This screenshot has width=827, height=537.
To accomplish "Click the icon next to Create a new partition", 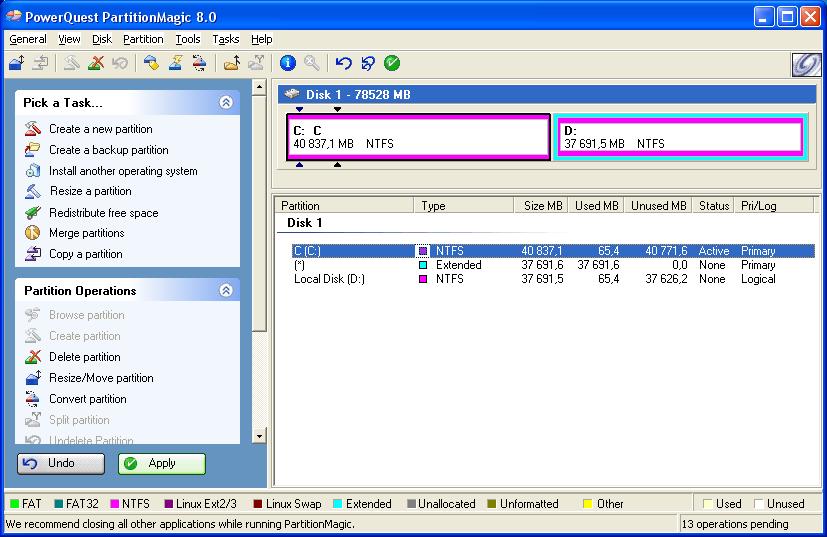I will pos(33,129).
